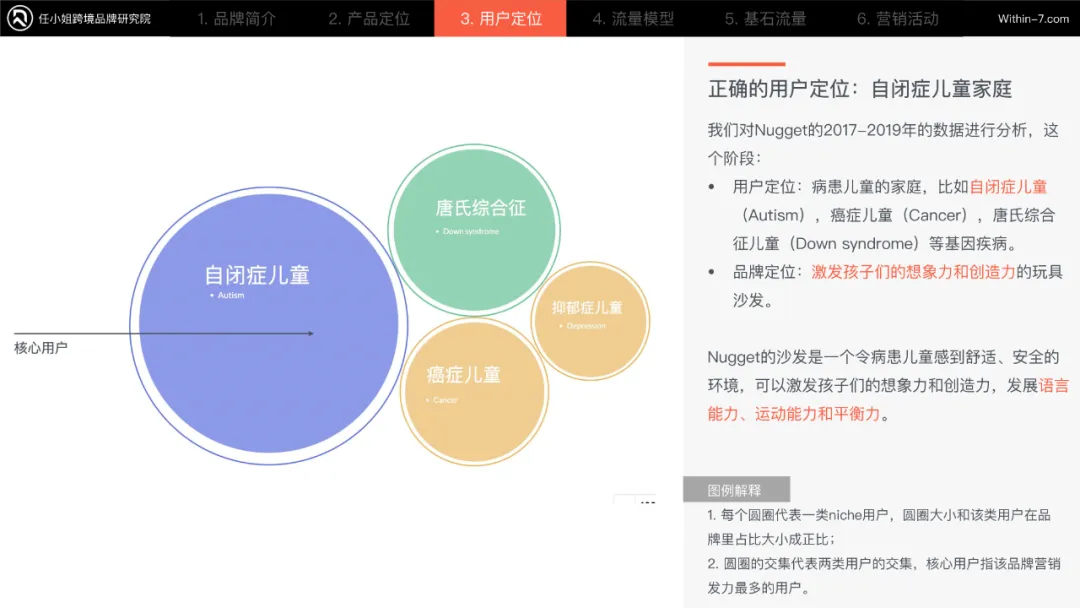Viewport: 1080px width, 608px height.
Task: Visit the Within-7.com link
Action: 1032,17
